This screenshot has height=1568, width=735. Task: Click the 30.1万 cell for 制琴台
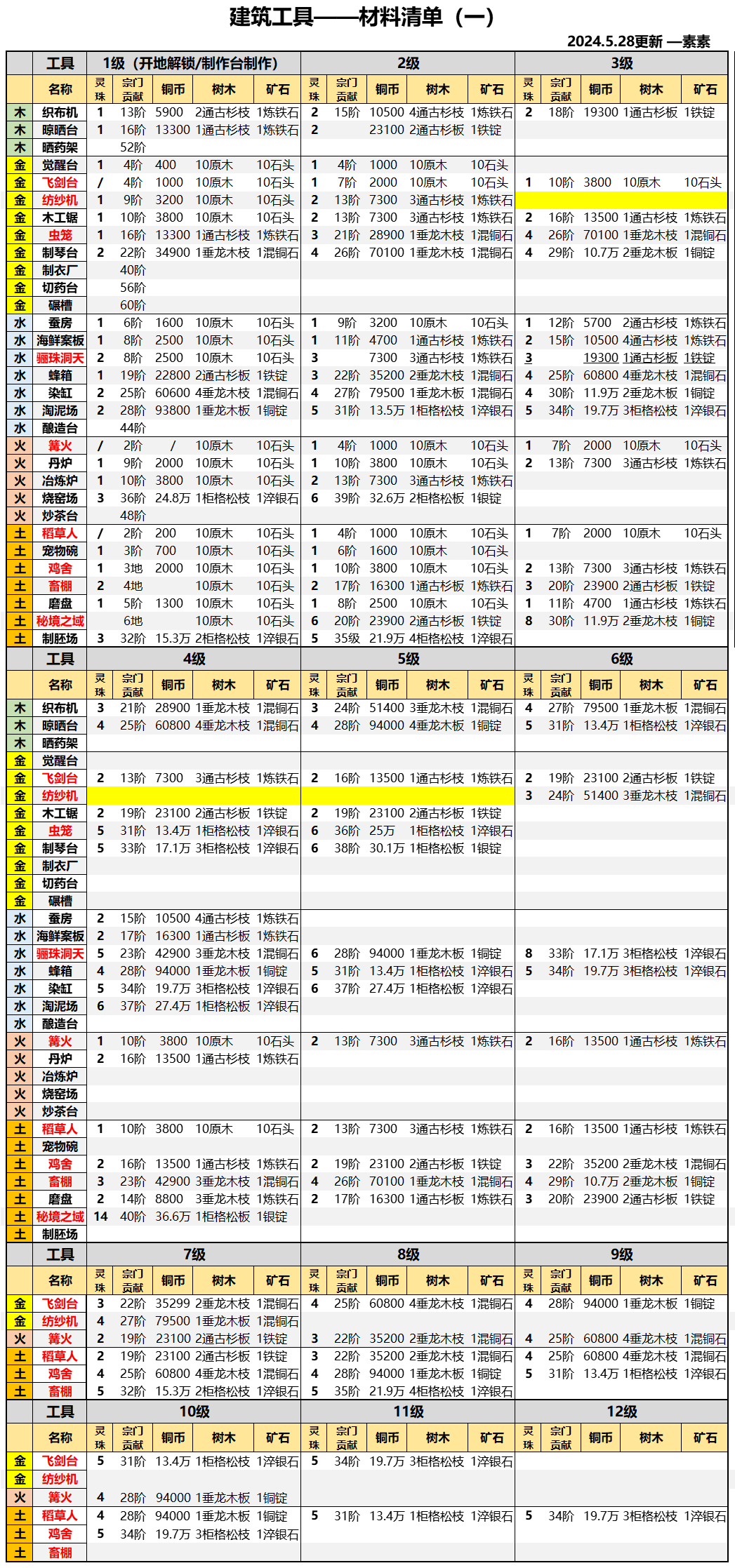[387, 848]
